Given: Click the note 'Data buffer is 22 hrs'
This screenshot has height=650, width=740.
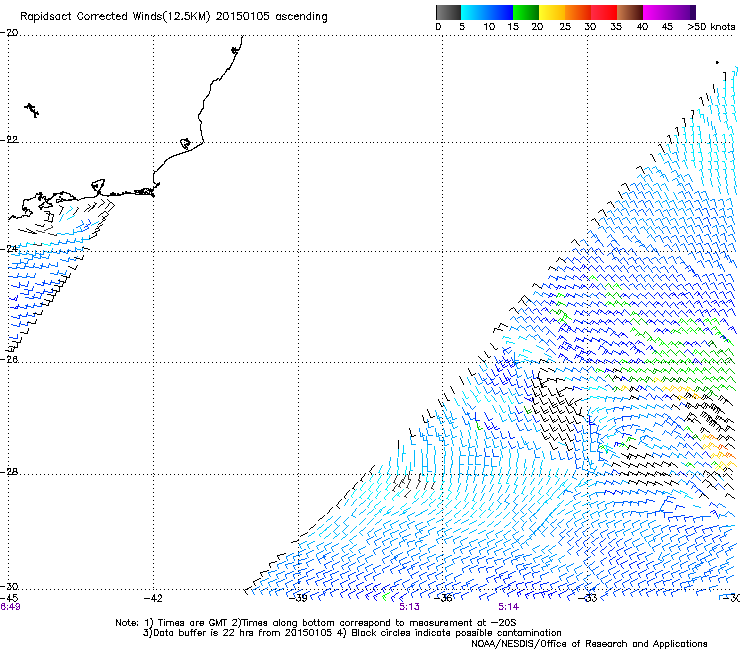Looking at the screenshot, I should 204,633.
